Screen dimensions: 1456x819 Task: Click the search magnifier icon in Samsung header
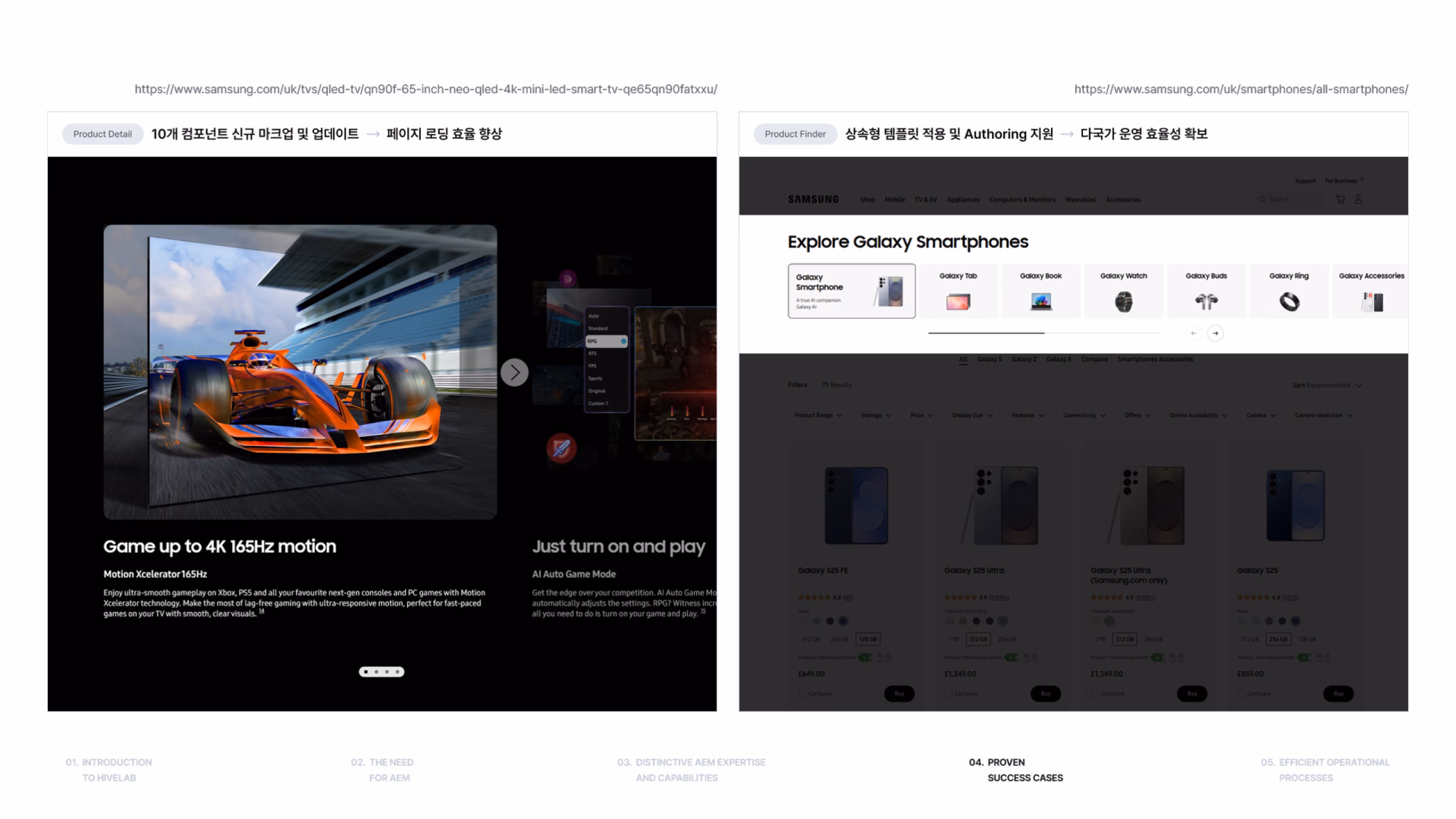pyautogui.click(x=1262, y=199)
